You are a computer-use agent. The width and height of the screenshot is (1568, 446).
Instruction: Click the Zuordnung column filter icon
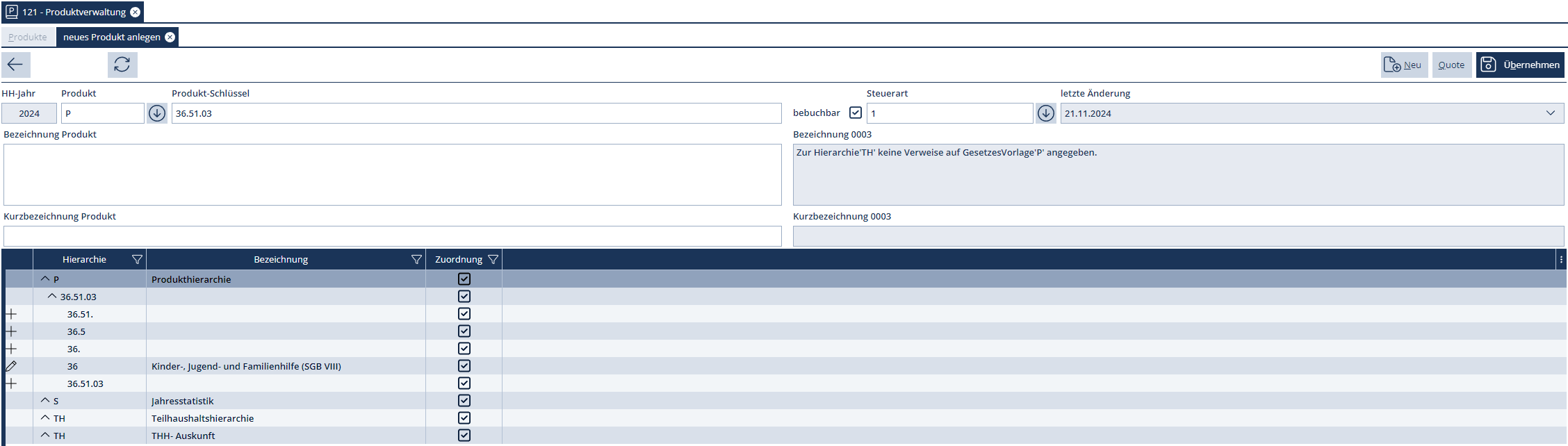493,260
